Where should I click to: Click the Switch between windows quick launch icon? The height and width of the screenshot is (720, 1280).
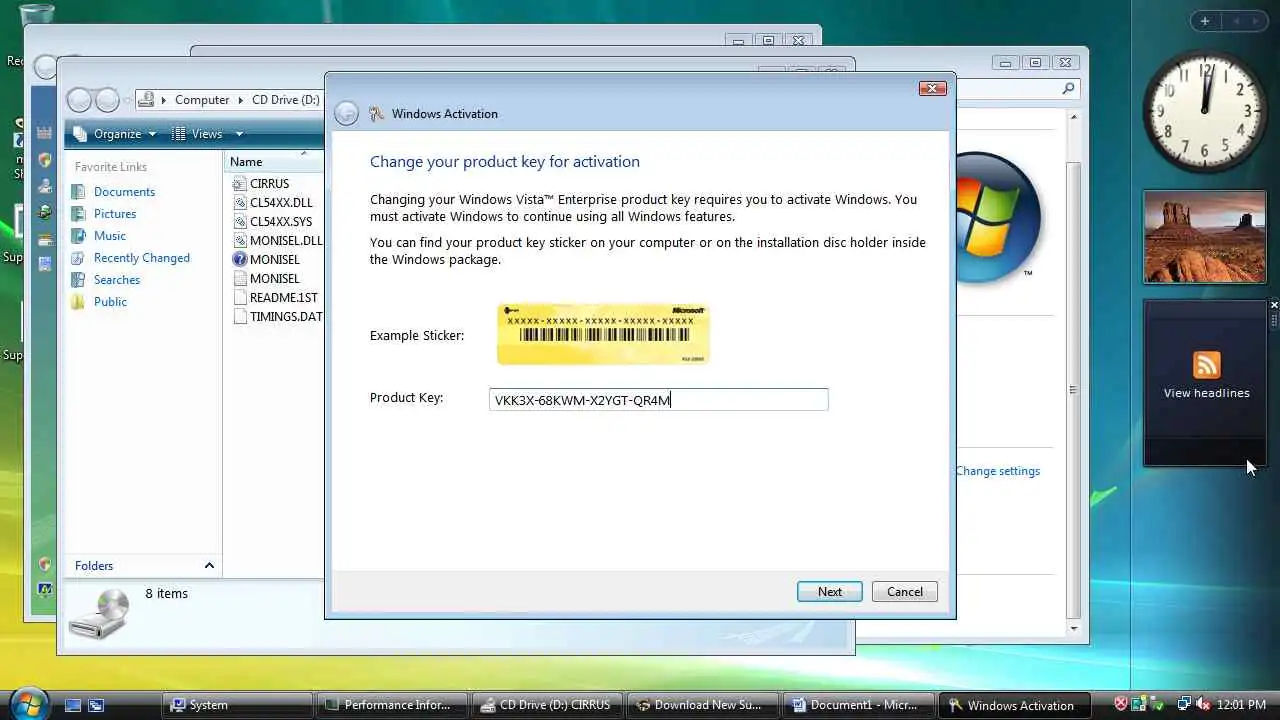click(96, 705)
